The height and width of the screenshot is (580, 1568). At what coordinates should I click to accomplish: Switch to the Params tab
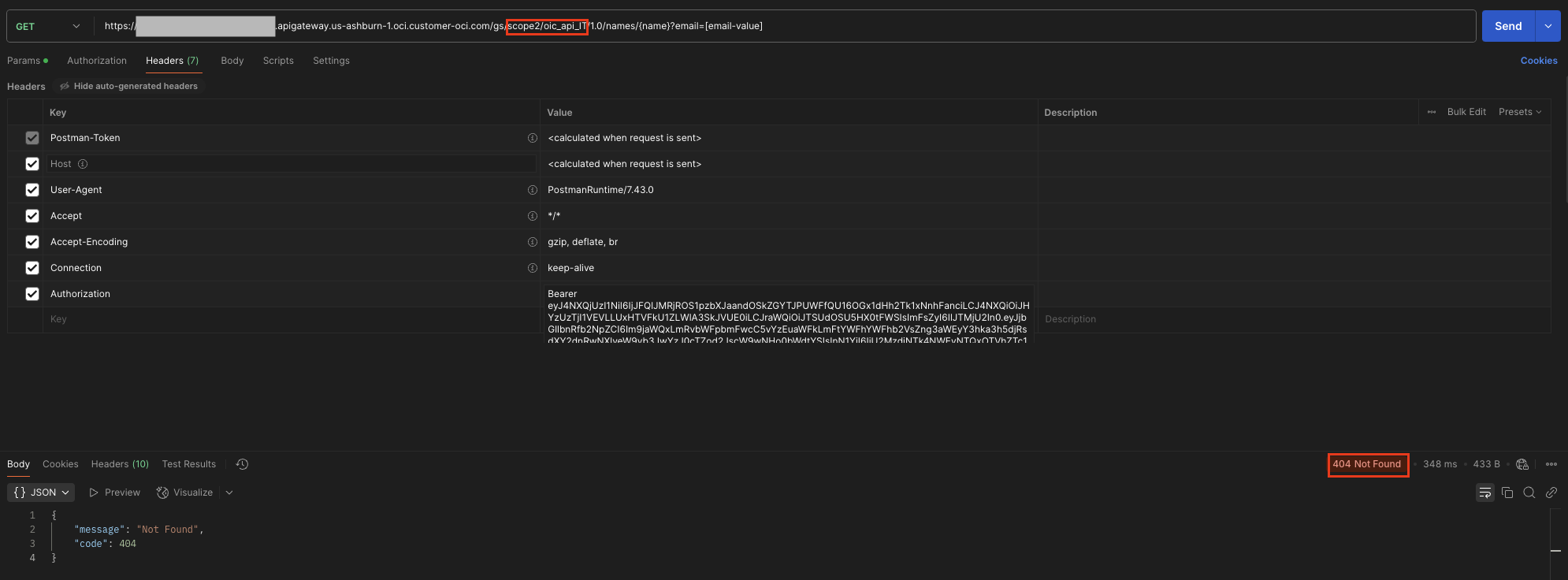(x=24, y=61)
